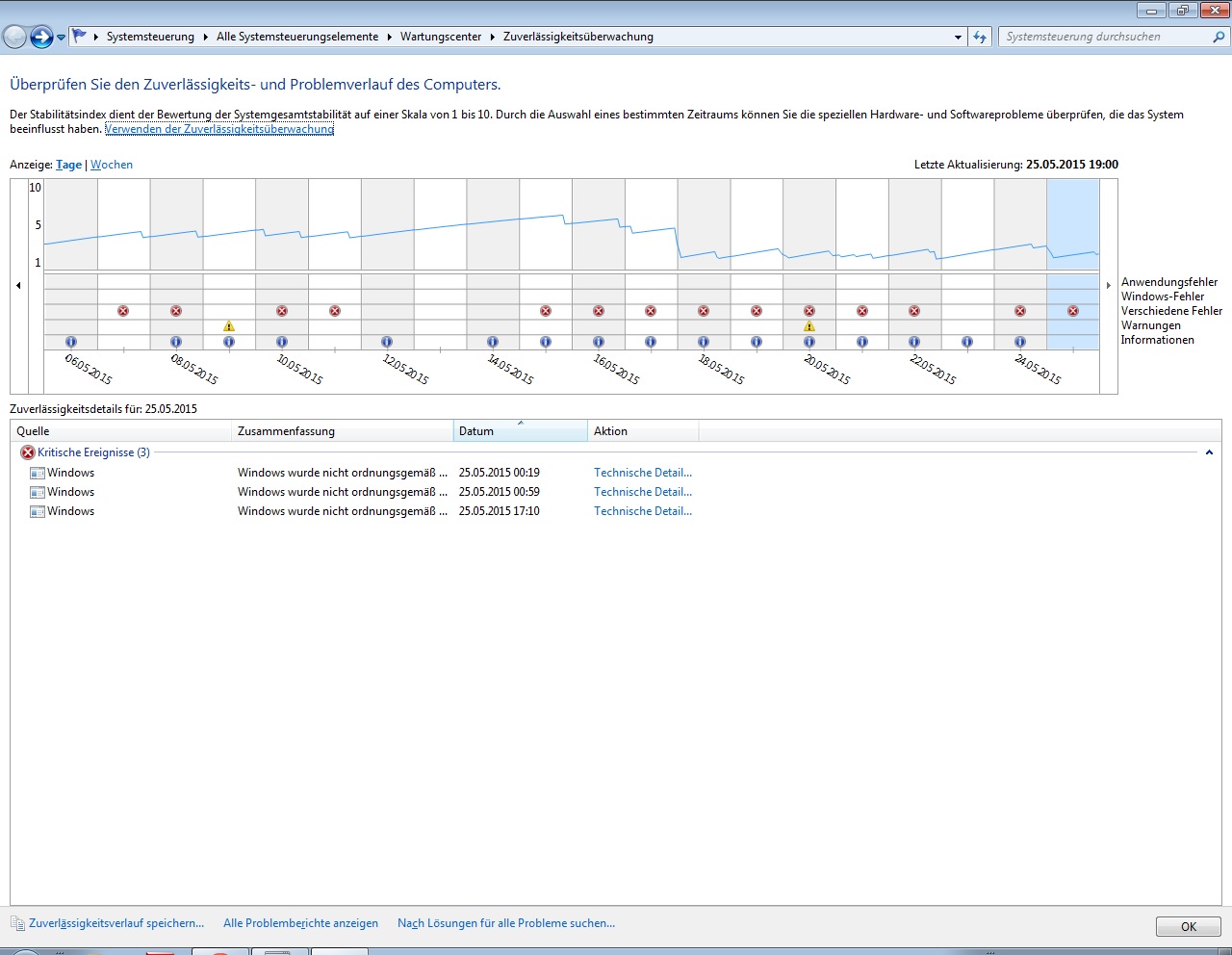The image size is (1232, 955).
Task: Select the 'Windows wurde nicht ordnungsgemäß' summary at 00:19
Action: (343, 473)
